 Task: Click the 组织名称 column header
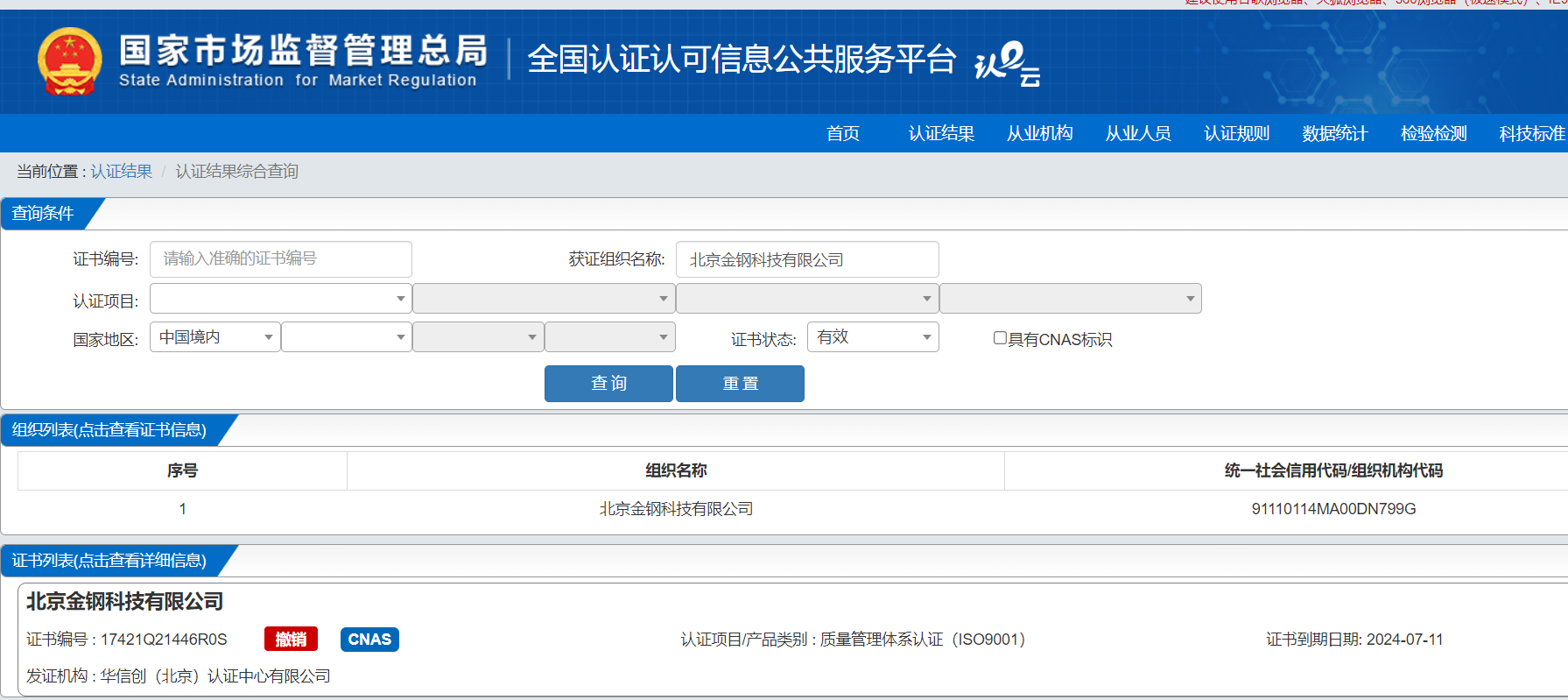(x=676, y=470)
